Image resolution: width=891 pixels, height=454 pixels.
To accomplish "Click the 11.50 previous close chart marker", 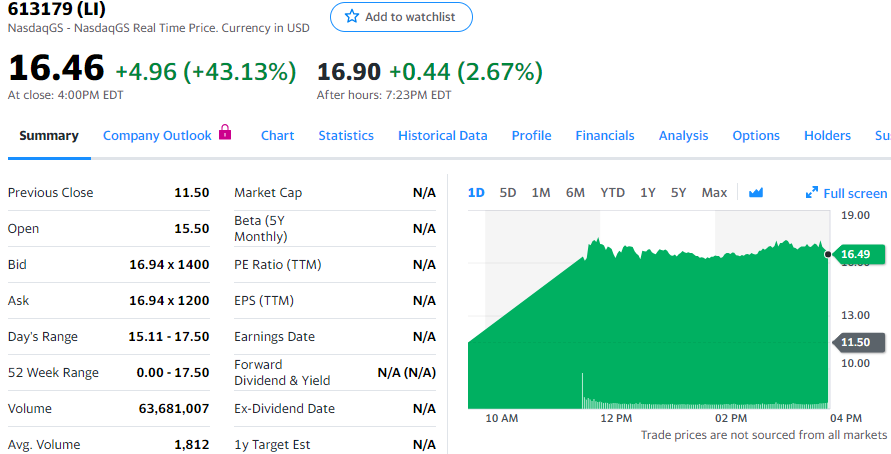I will [x=858, y=342].
